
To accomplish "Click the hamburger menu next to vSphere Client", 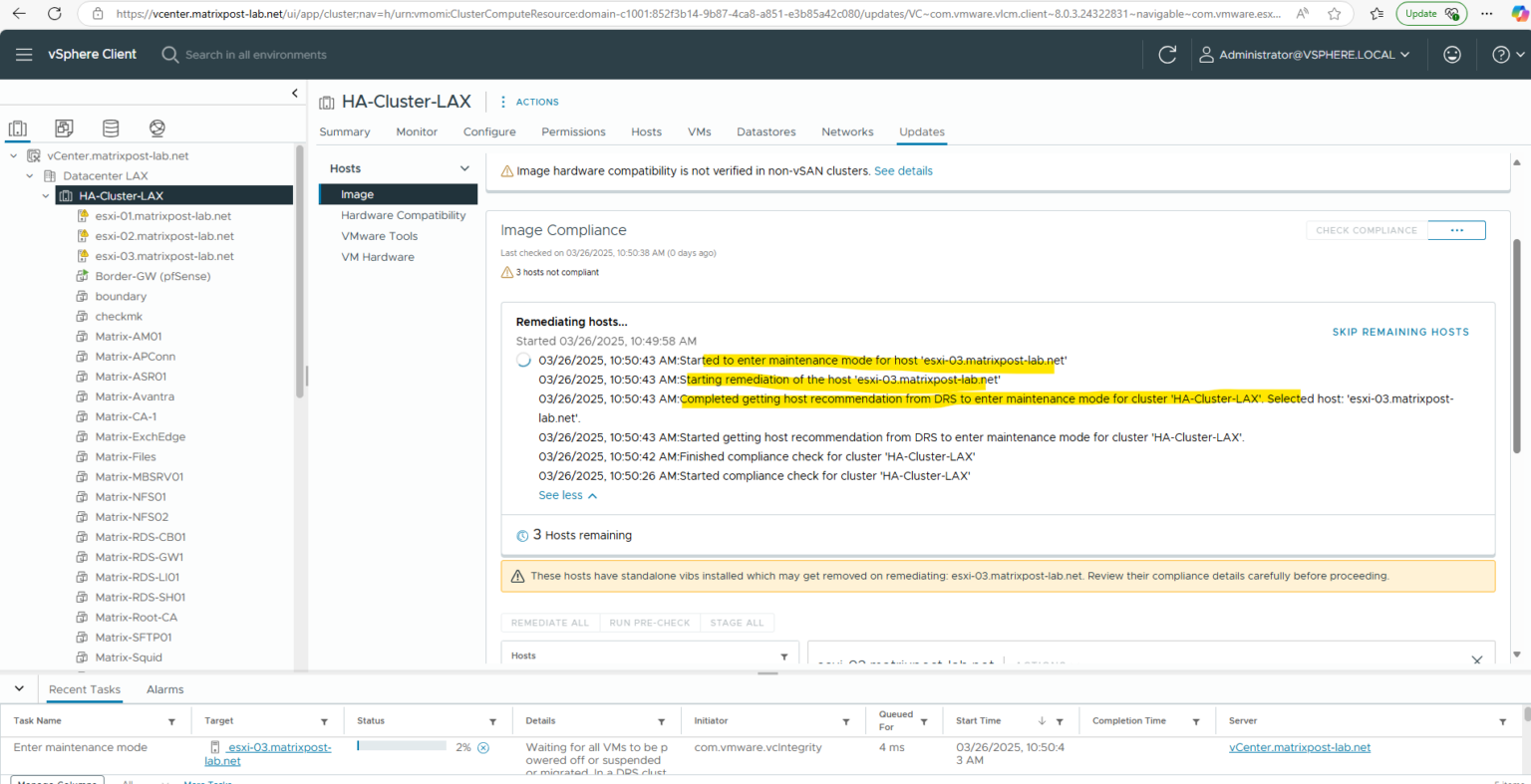I will 24,54.
